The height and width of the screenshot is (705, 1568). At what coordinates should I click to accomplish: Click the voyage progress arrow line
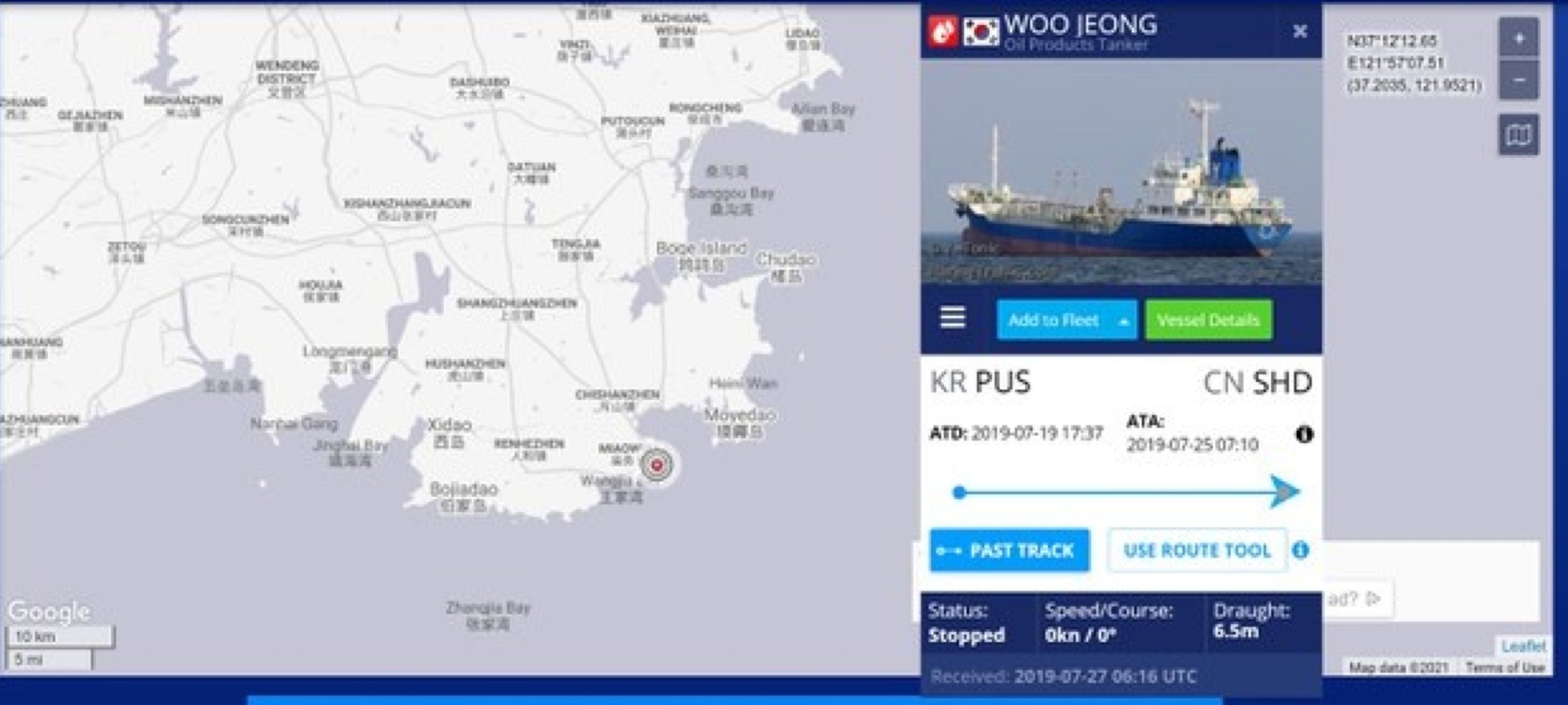point(1126,491)
